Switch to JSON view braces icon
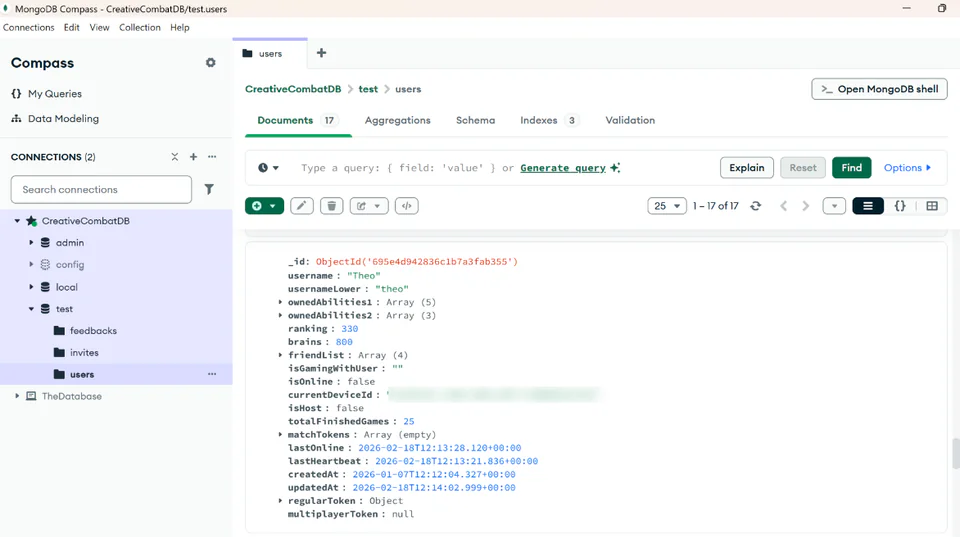960x537 pixels. 900,206
